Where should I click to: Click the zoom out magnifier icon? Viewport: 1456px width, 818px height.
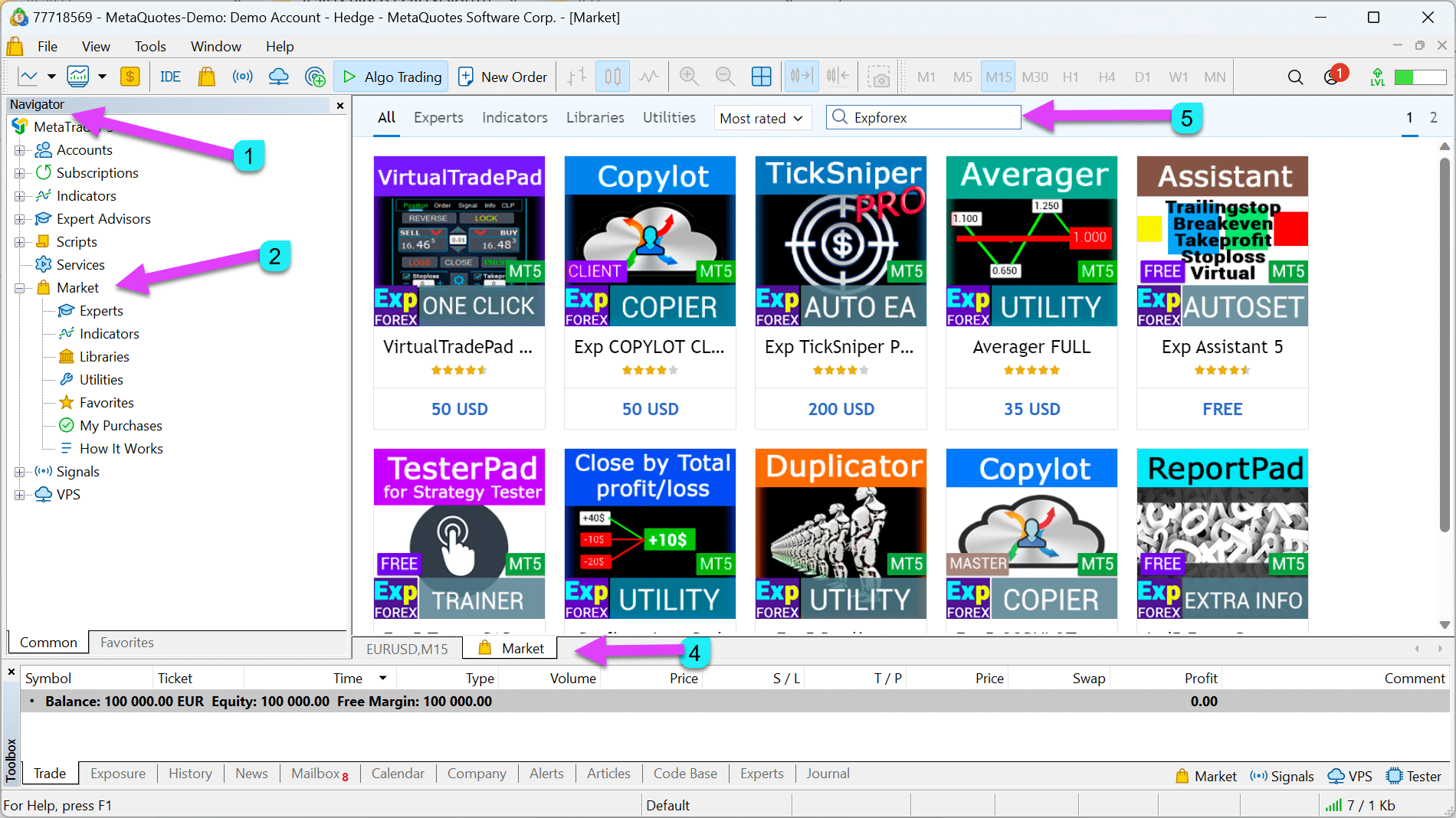(x=724, y=77)
